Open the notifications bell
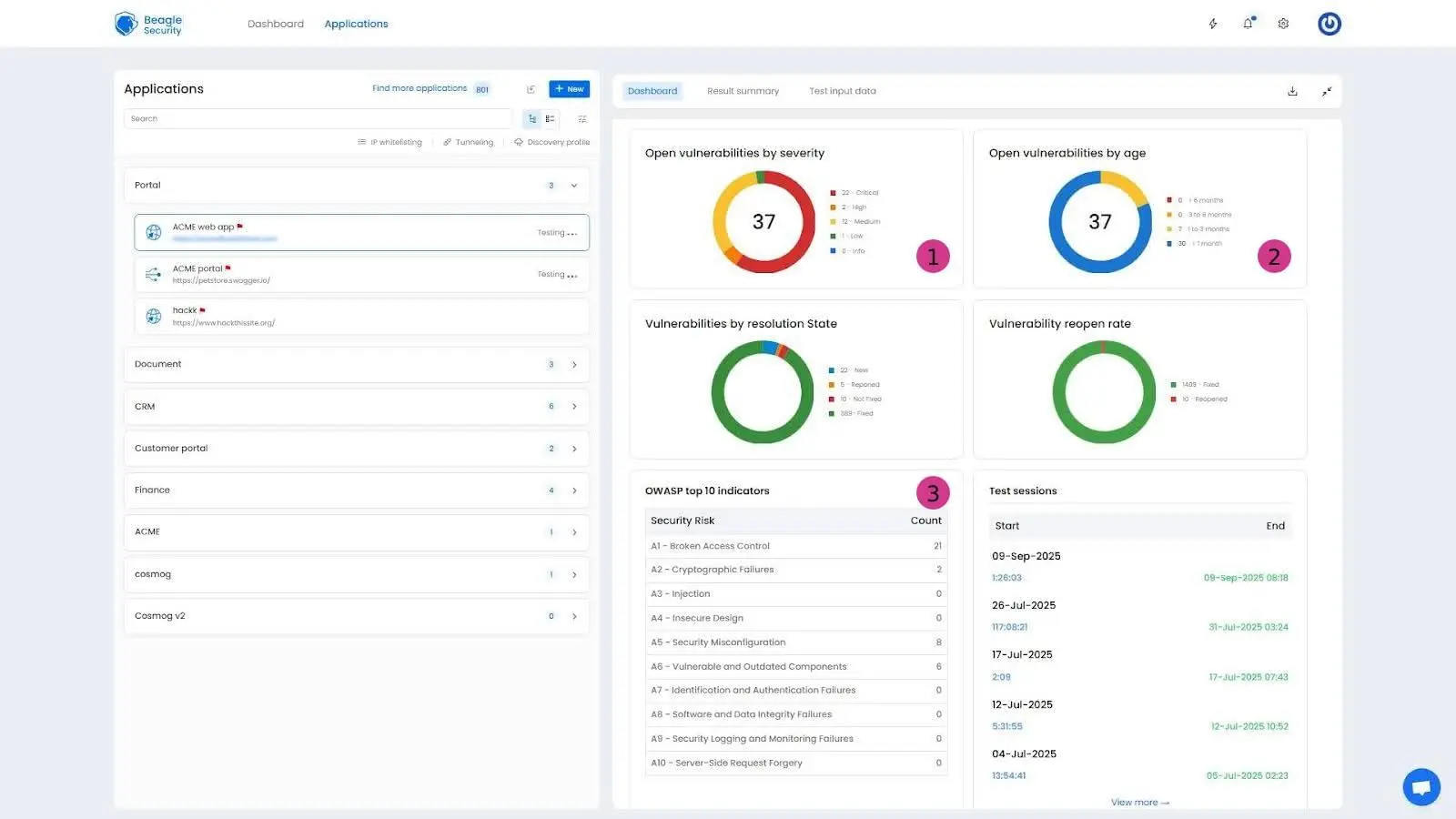The width and height of the screenshot is (1456, 819). 1248,24
